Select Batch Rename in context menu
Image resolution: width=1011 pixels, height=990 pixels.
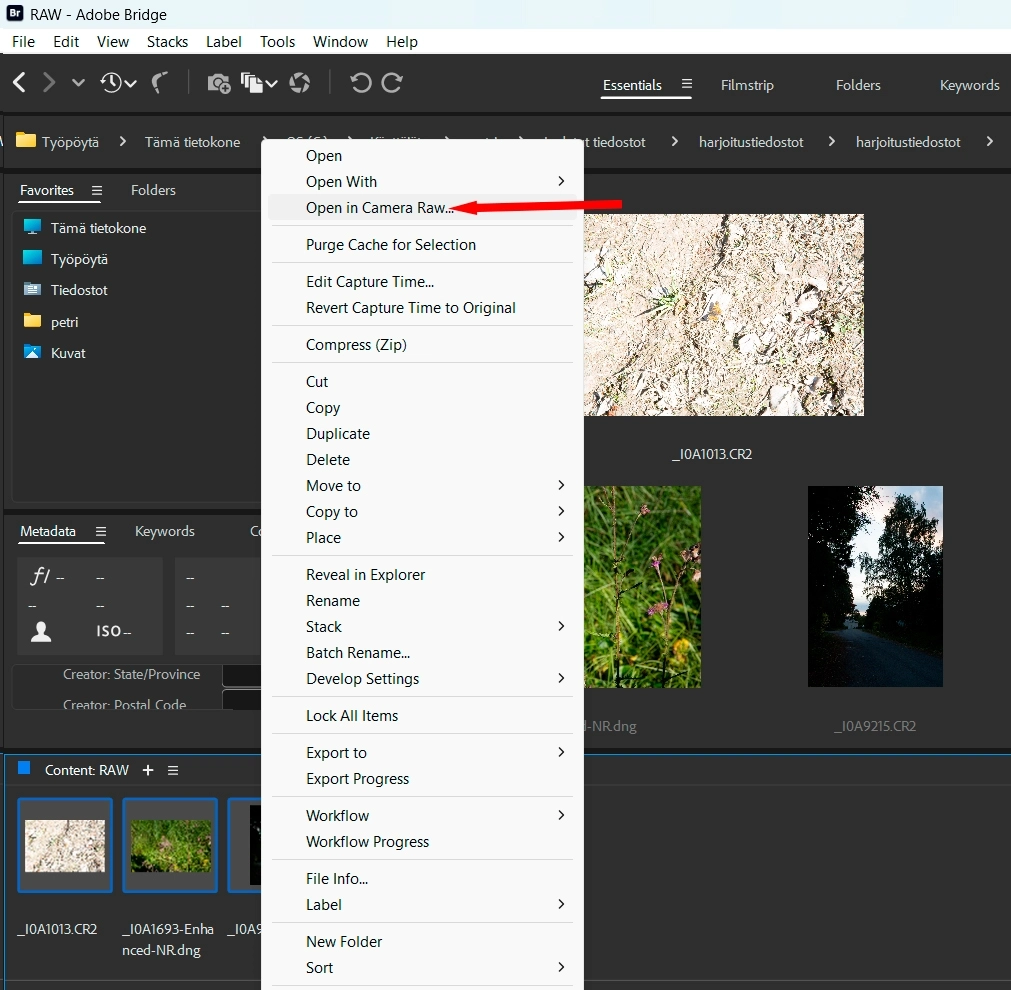coord(358,652)
